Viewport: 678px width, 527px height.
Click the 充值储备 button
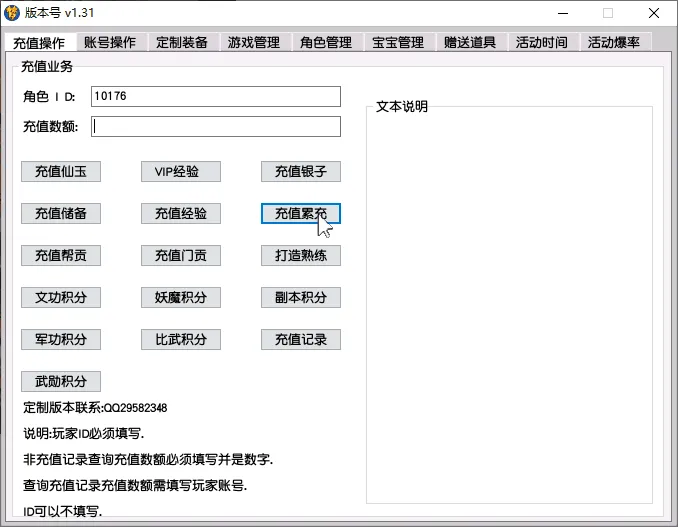pyautogui.click(x=61, y=213)
